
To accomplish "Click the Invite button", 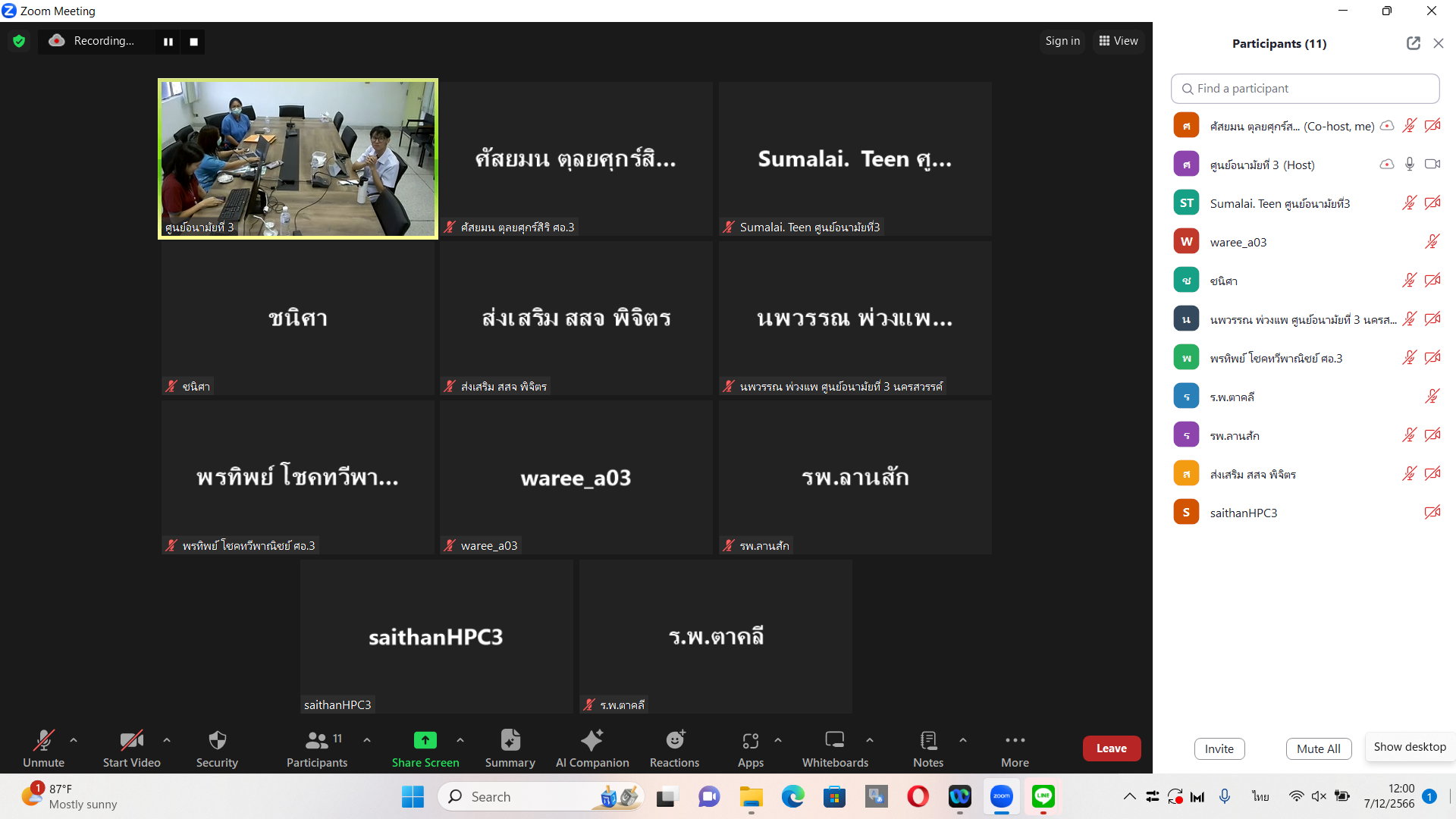I will click(1219, 748).
